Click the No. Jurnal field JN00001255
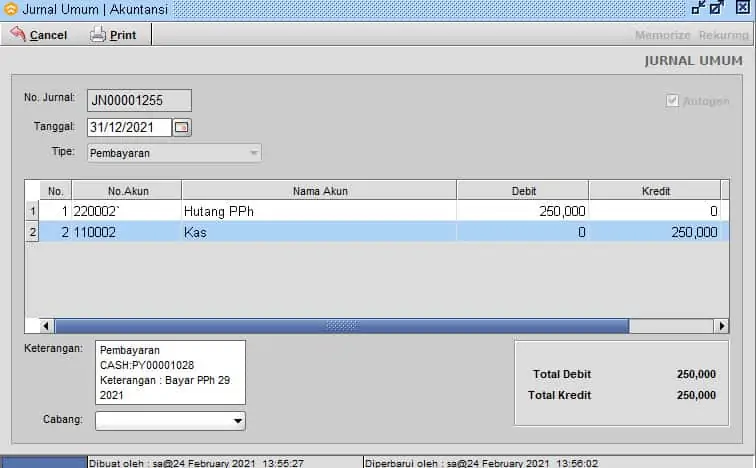Viewport: 756px width, 468px height. point(139,100)
